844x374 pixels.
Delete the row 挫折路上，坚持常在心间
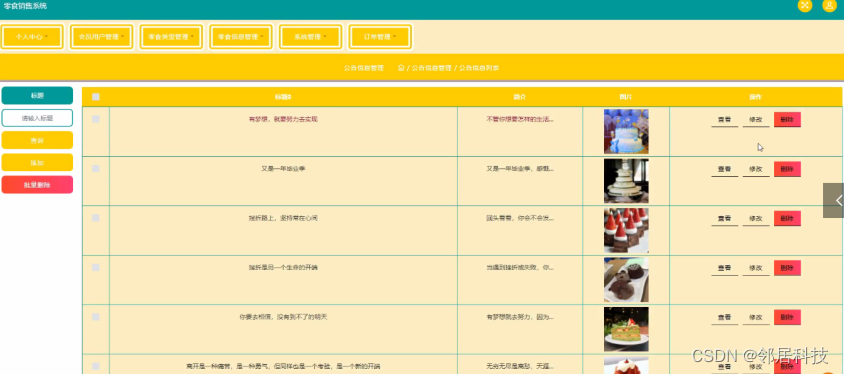[787, 218]
